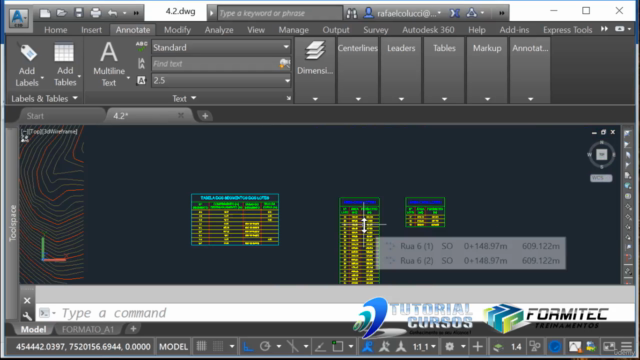The height and width of the screenshot is (360, 640).
Task: Toggle snap mode in status bar
Action: coord(218,347)
